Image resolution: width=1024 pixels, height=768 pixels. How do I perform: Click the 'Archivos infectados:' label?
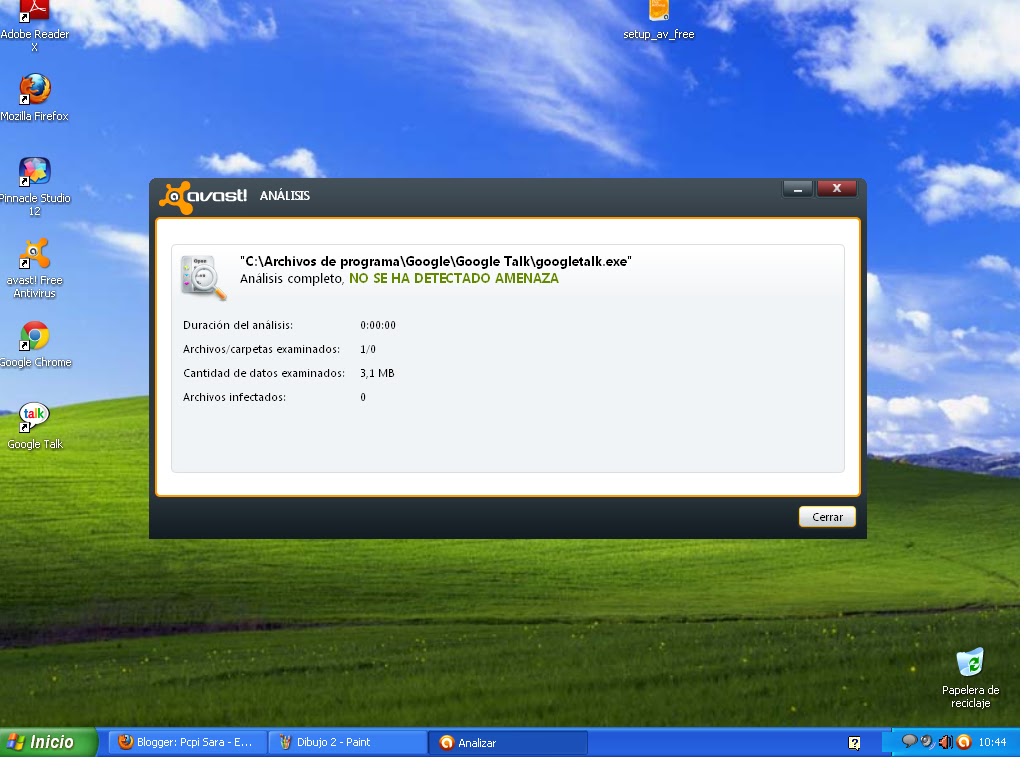(234, 398)
